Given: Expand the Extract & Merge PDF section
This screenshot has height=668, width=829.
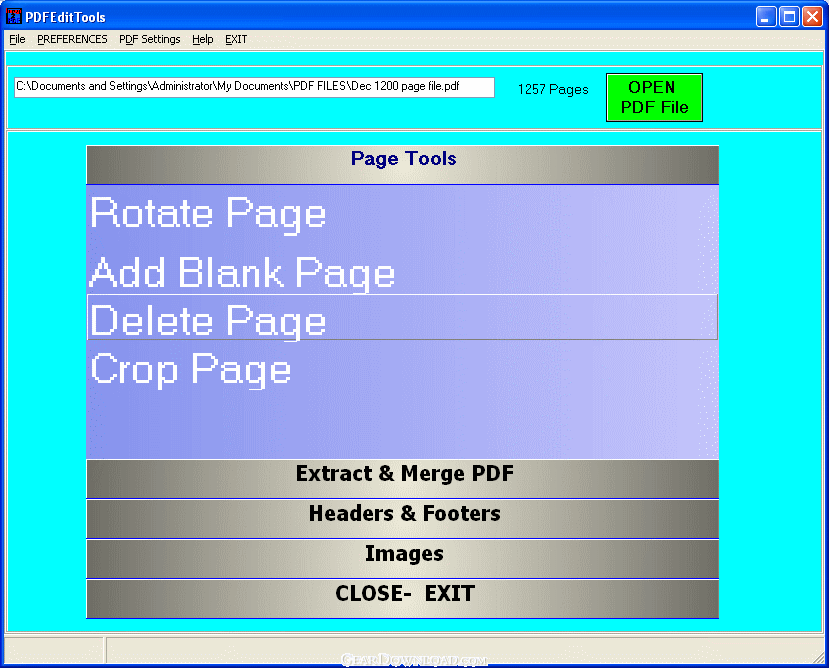Looking at the screenshot, I should click(402, 479).
